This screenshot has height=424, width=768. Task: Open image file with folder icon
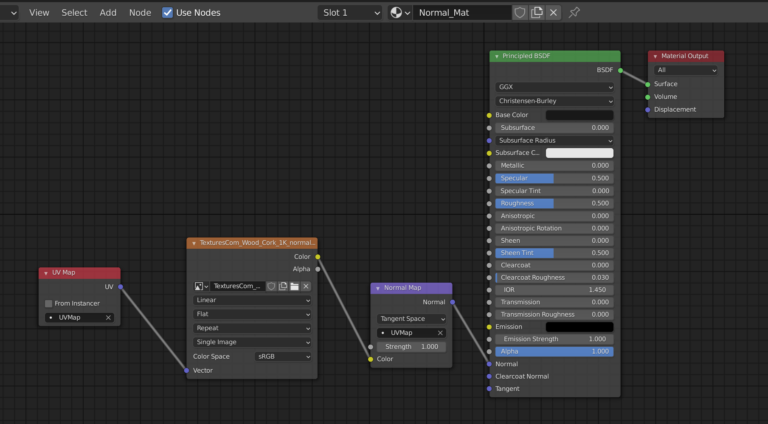294,286
